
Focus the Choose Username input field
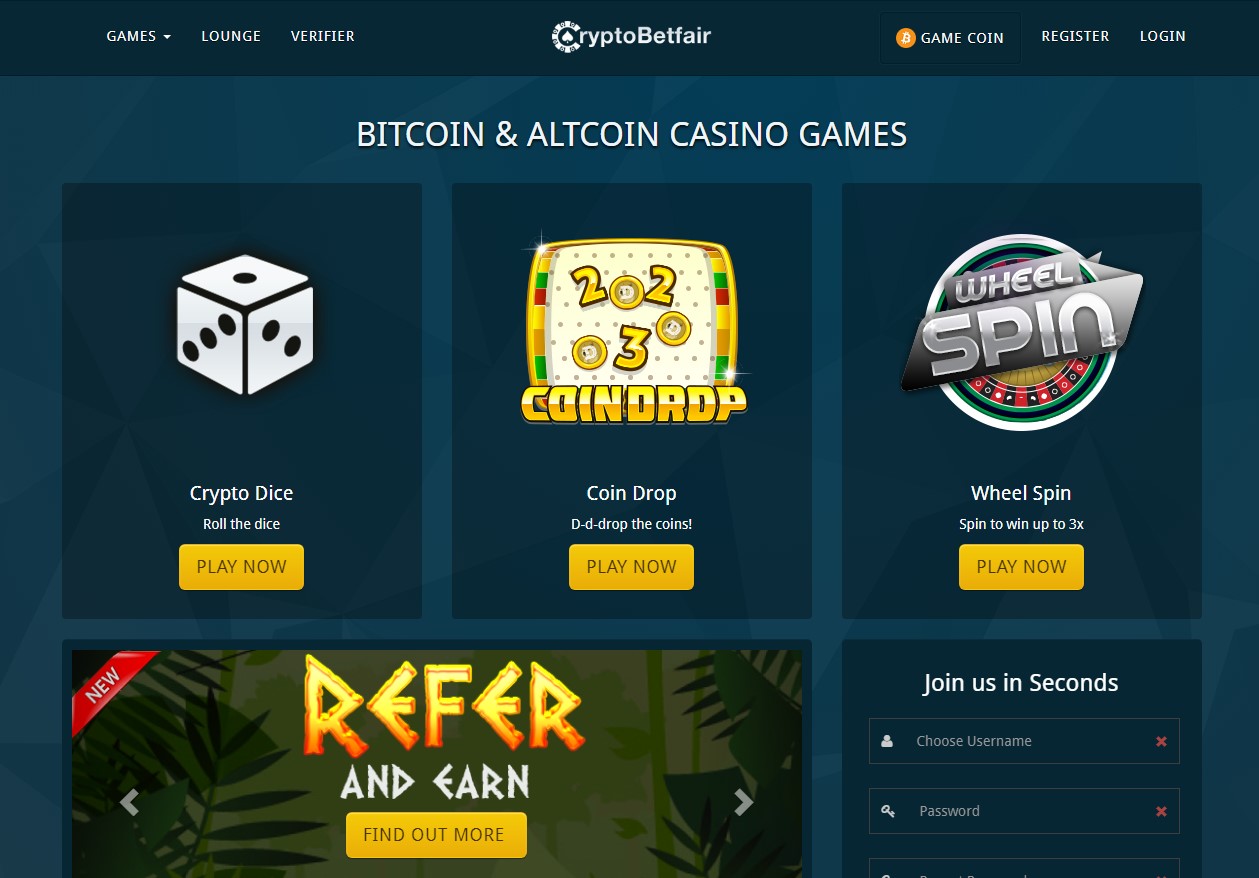pos(1024,741)
